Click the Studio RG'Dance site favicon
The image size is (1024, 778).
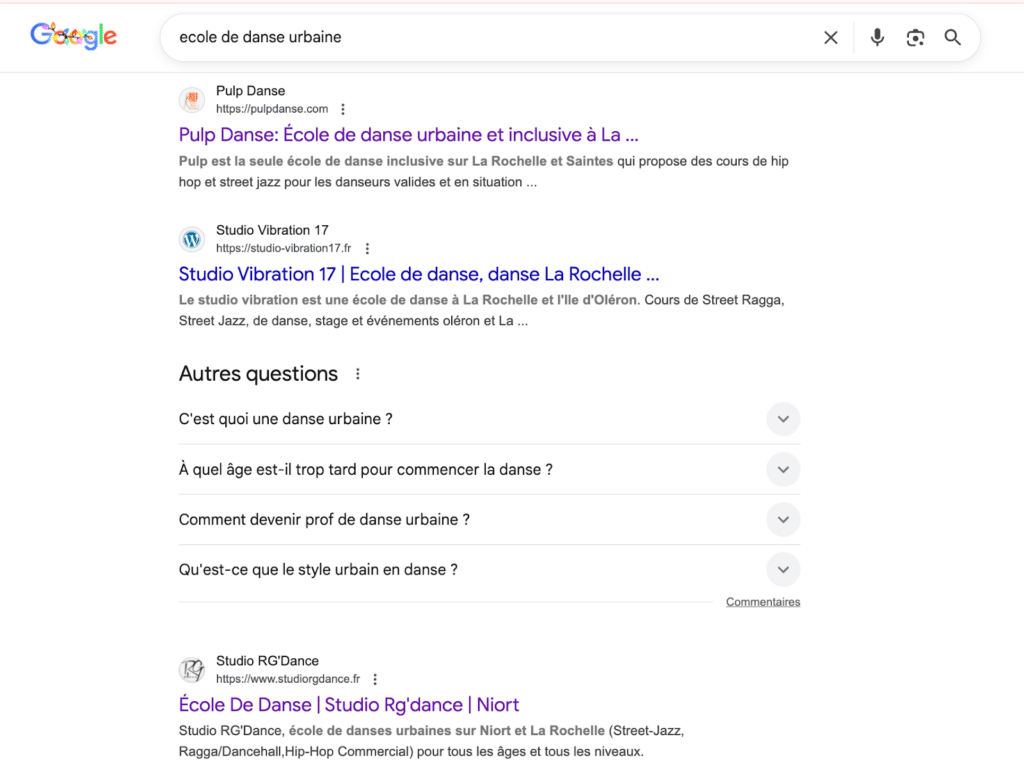tap(192, 670)
